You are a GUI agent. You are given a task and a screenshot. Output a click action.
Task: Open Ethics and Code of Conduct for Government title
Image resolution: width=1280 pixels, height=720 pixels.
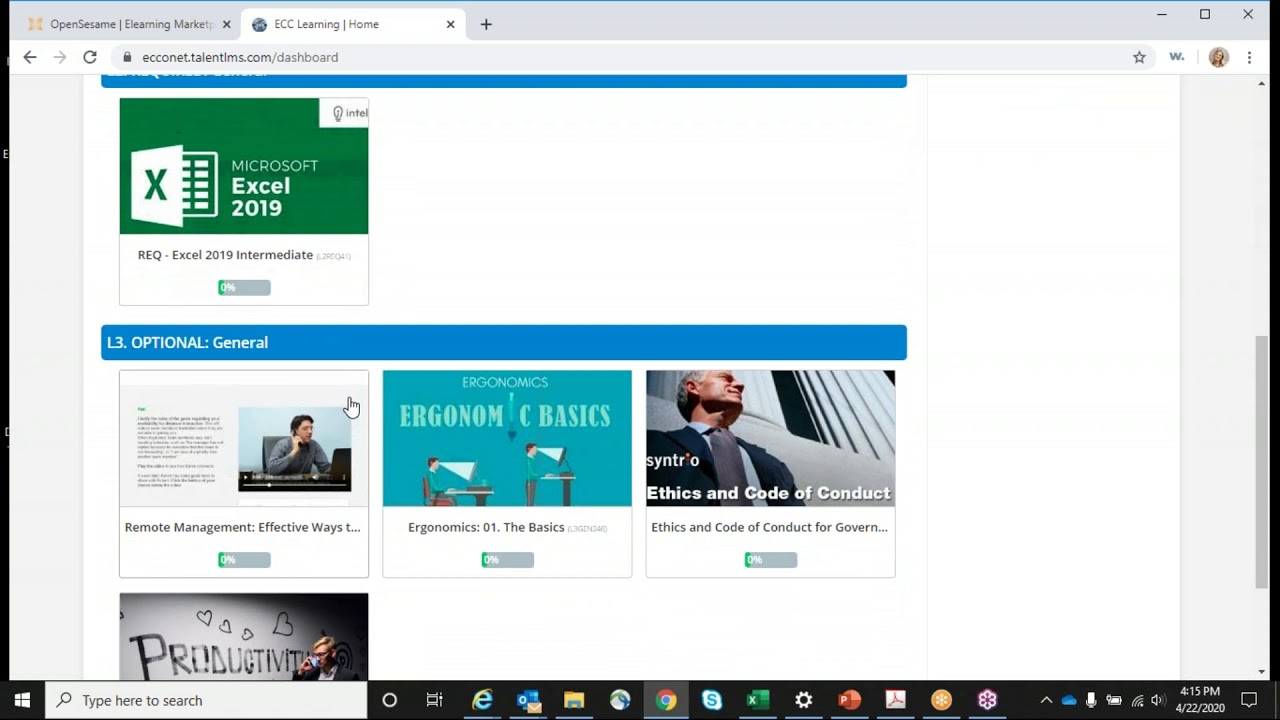point(770,527)
